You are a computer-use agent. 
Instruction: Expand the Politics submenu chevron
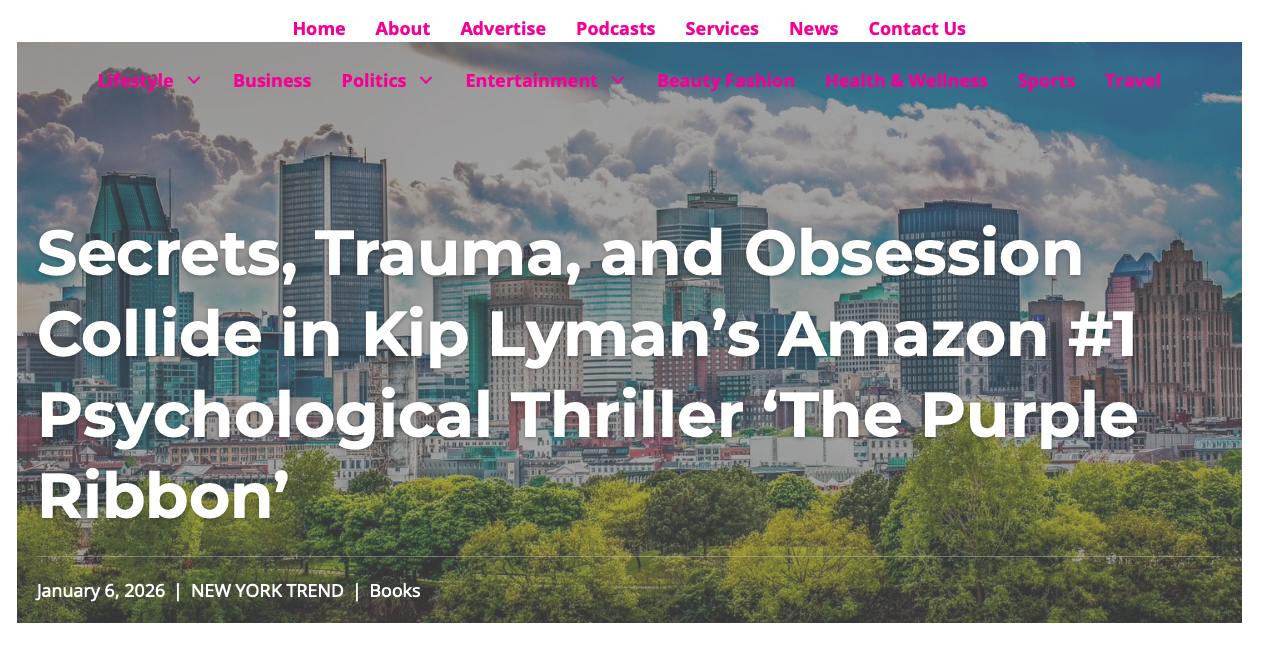coord(426,81)
